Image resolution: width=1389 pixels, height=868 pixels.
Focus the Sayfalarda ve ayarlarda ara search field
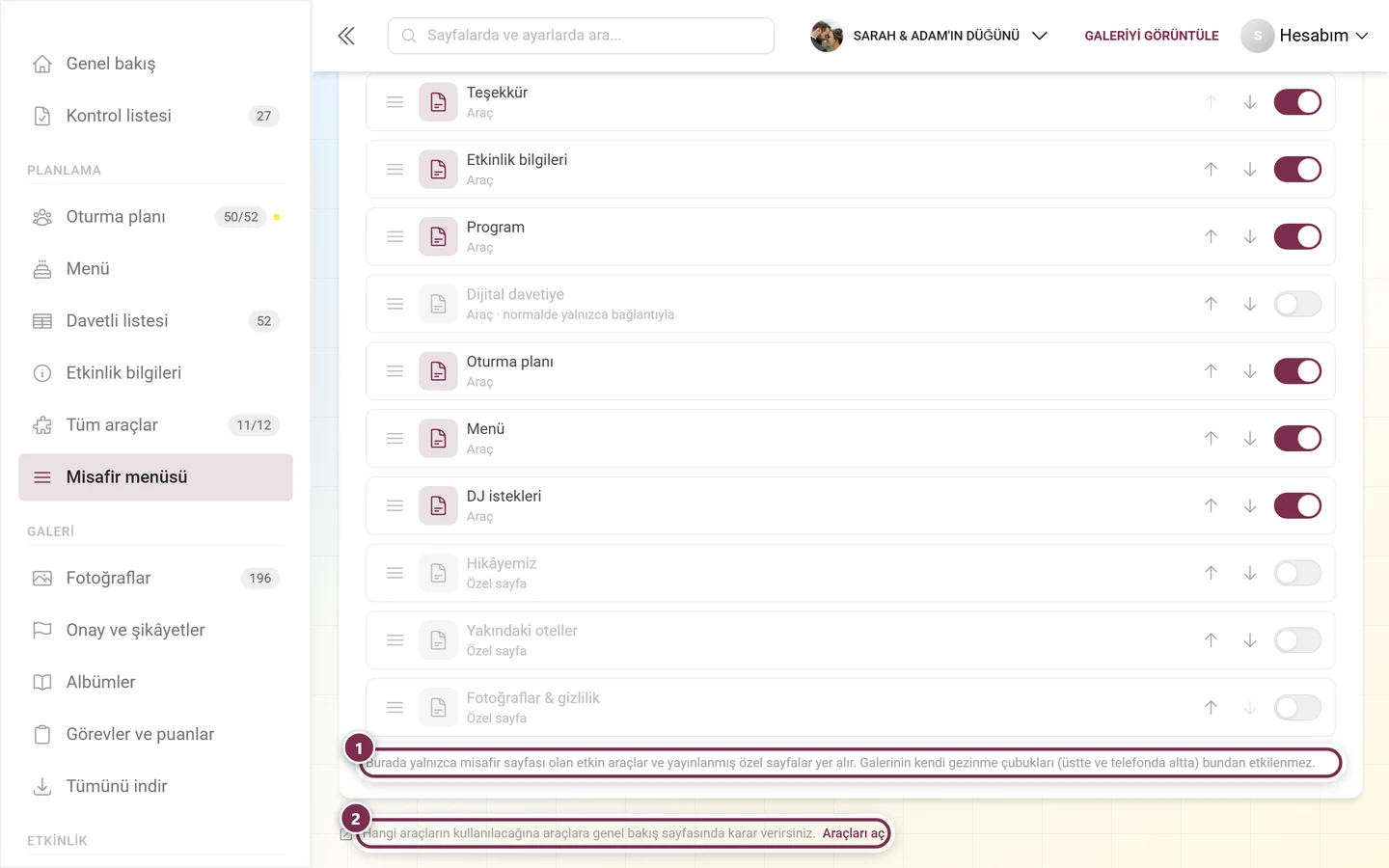pos(581,36)
